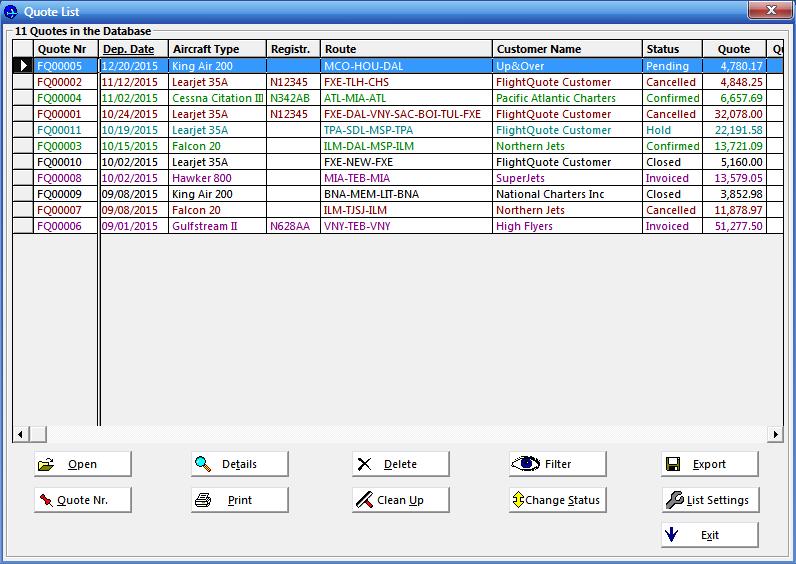Click the folder icon on the Open button
This screenshot has height=564, width=796.
pyautogui.click(x=46, y=464)
